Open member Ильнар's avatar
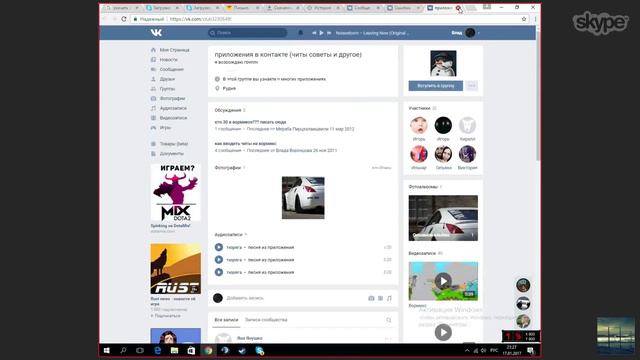 click(419, 154)
